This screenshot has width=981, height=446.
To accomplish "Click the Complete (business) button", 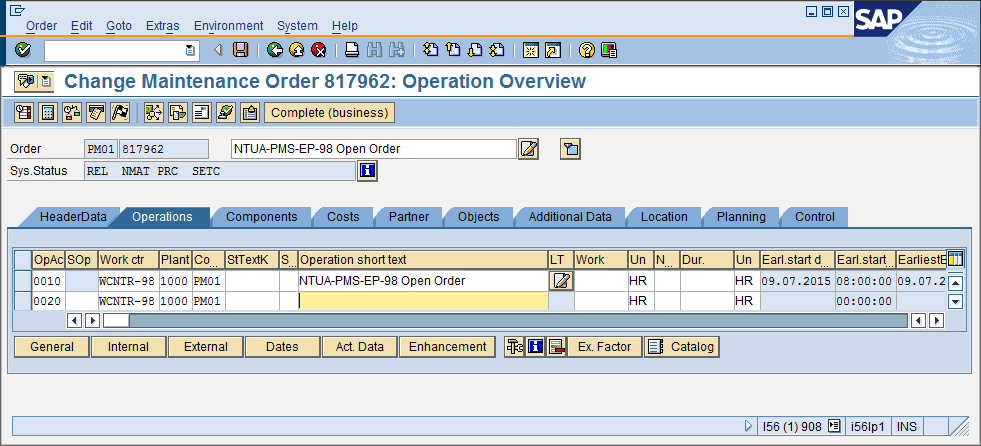I will 330,113.
